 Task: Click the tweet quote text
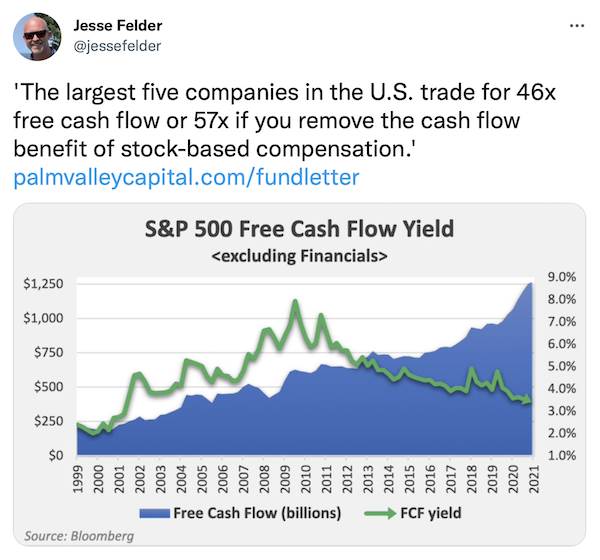tap(285, 120)
